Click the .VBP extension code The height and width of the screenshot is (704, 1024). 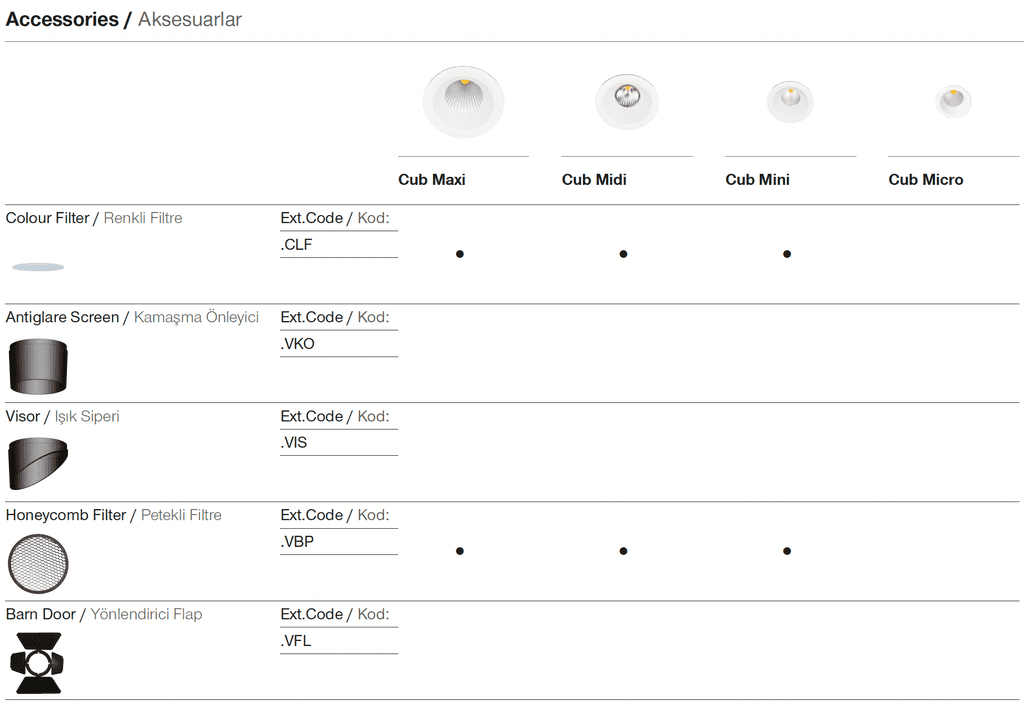pyautogui.click(x=297, y=542)
